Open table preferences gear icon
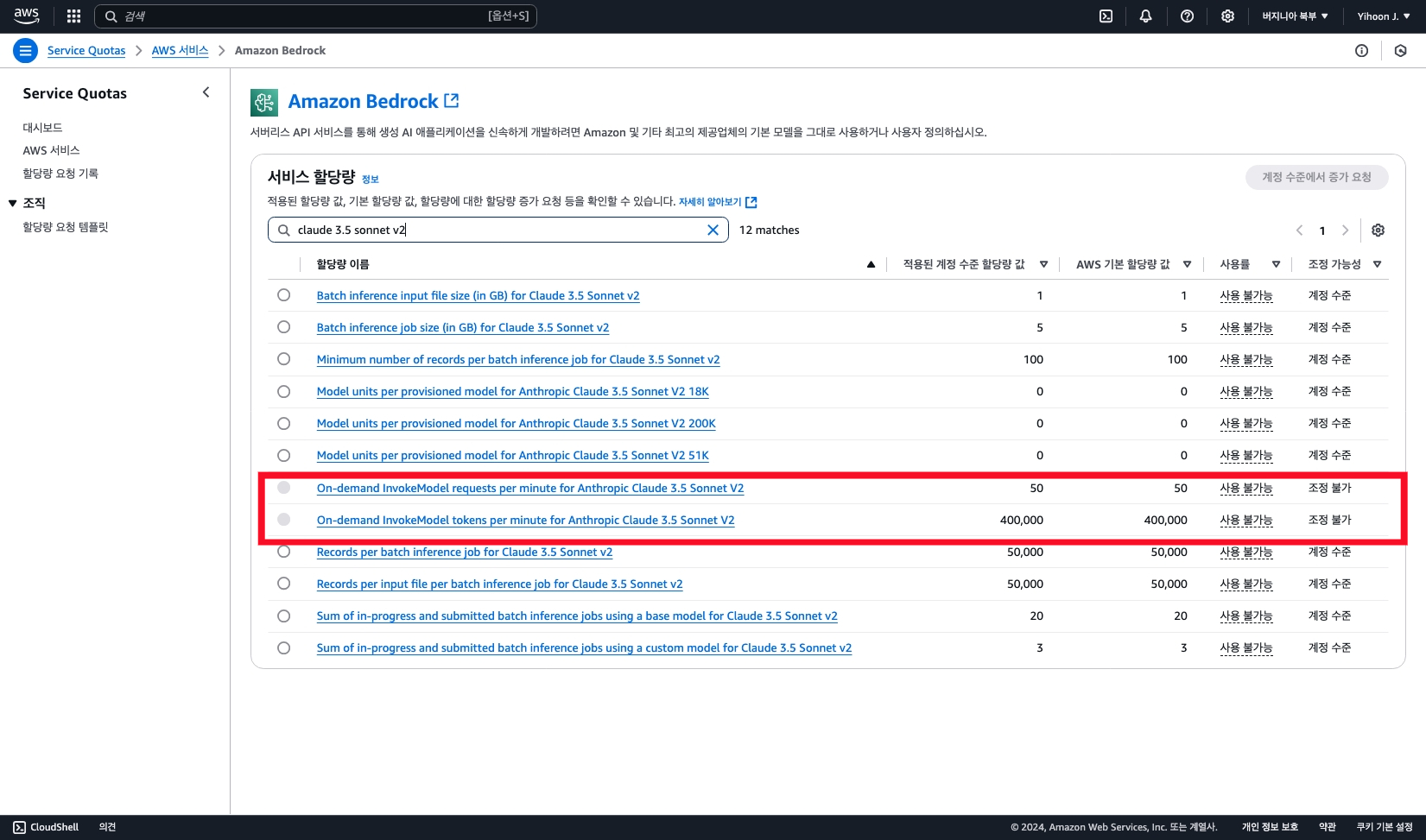 pyautogui.click(x=1378, y=231)
